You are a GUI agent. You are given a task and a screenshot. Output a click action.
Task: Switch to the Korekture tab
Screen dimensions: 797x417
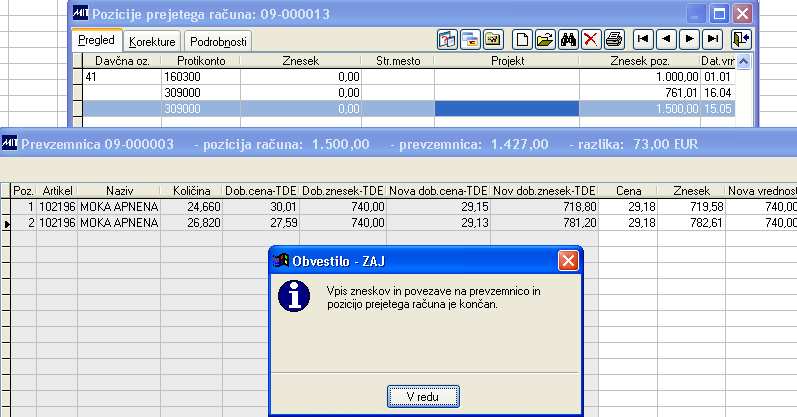(x=152, y=42)
